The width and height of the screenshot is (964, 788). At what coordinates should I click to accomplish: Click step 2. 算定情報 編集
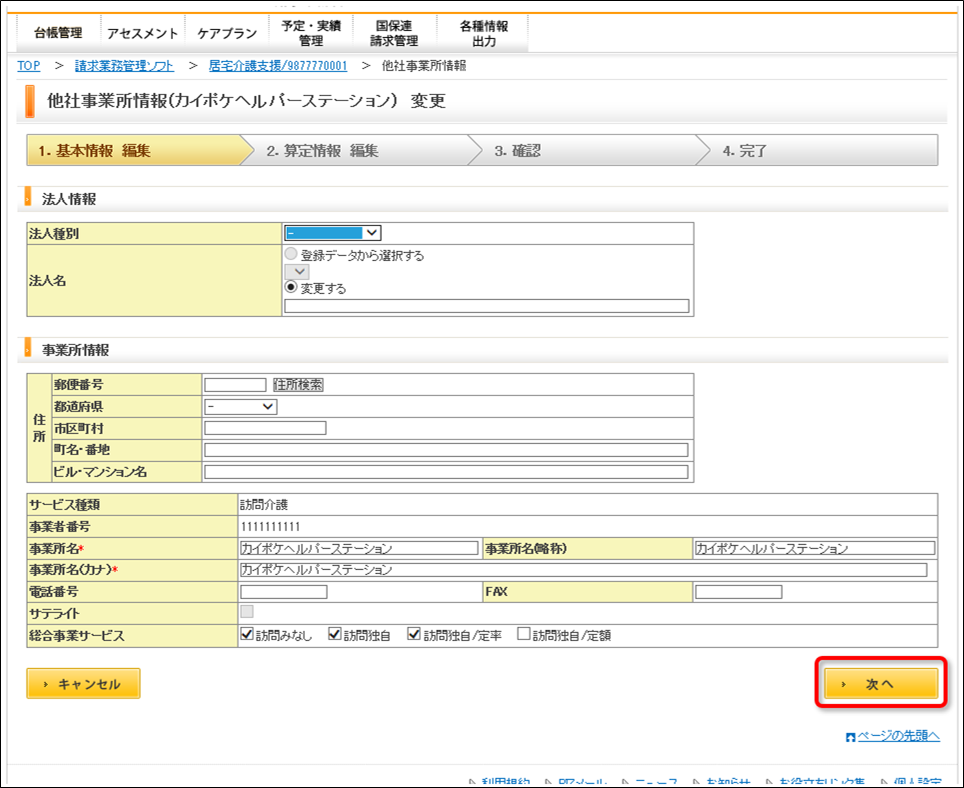tap(361, 151)
